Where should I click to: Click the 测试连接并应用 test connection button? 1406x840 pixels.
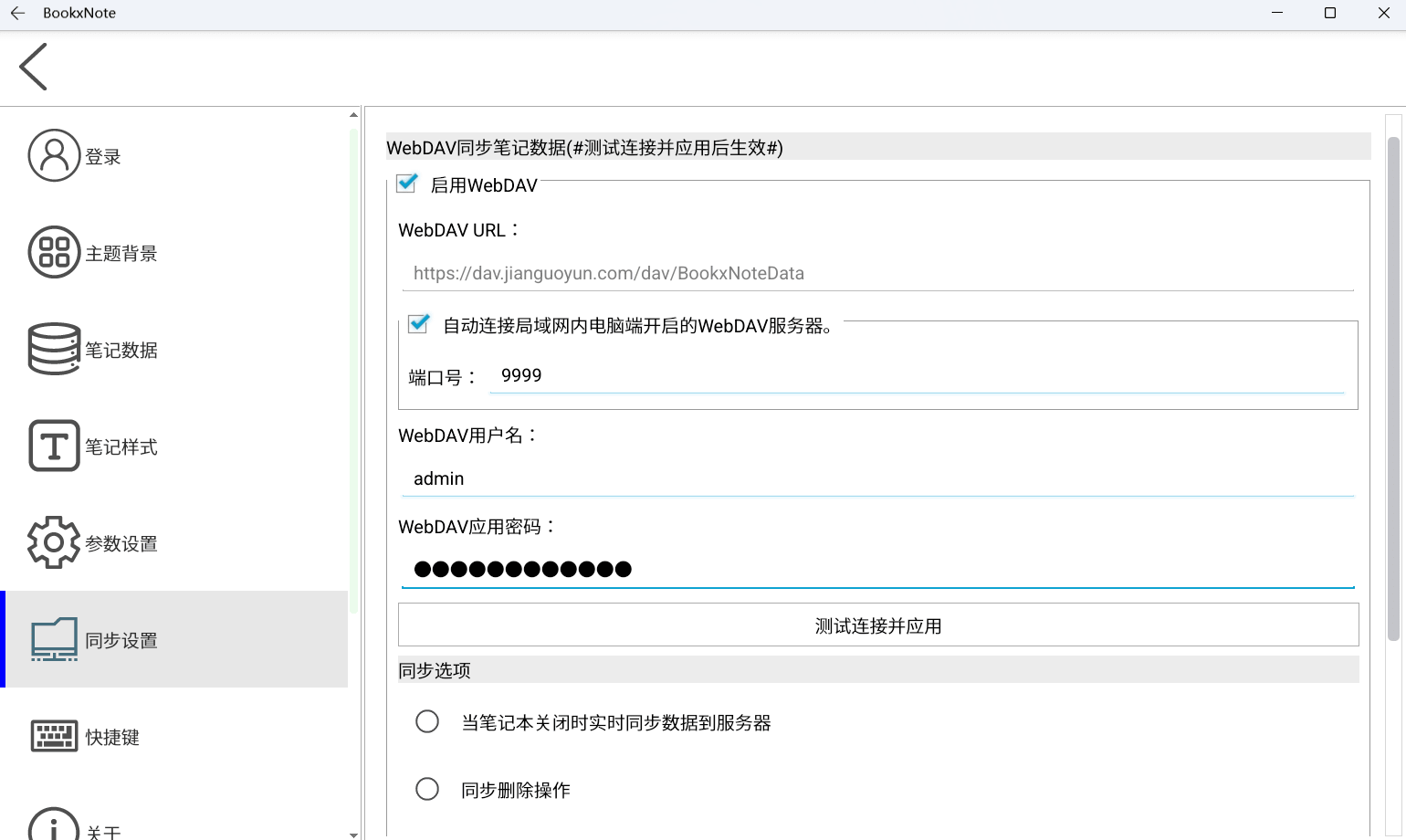[876, 625]
